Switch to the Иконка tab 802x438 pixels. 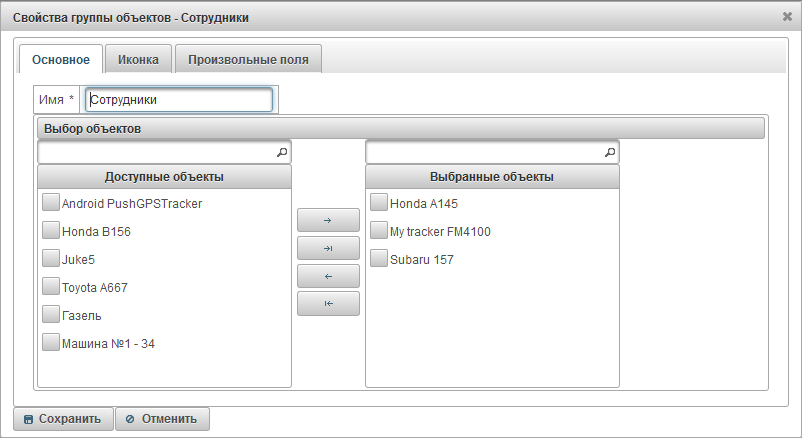138,59
